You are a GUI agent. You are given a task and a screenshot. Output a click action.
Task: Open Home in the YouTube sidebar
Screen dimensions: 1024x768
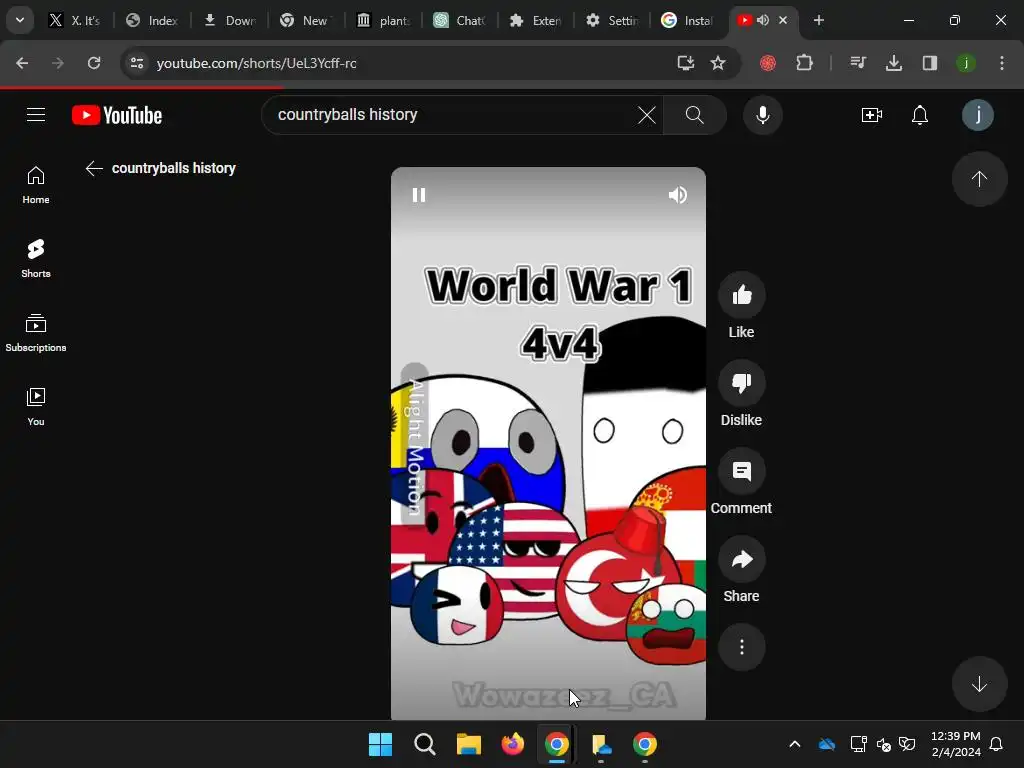coord(36,185)
